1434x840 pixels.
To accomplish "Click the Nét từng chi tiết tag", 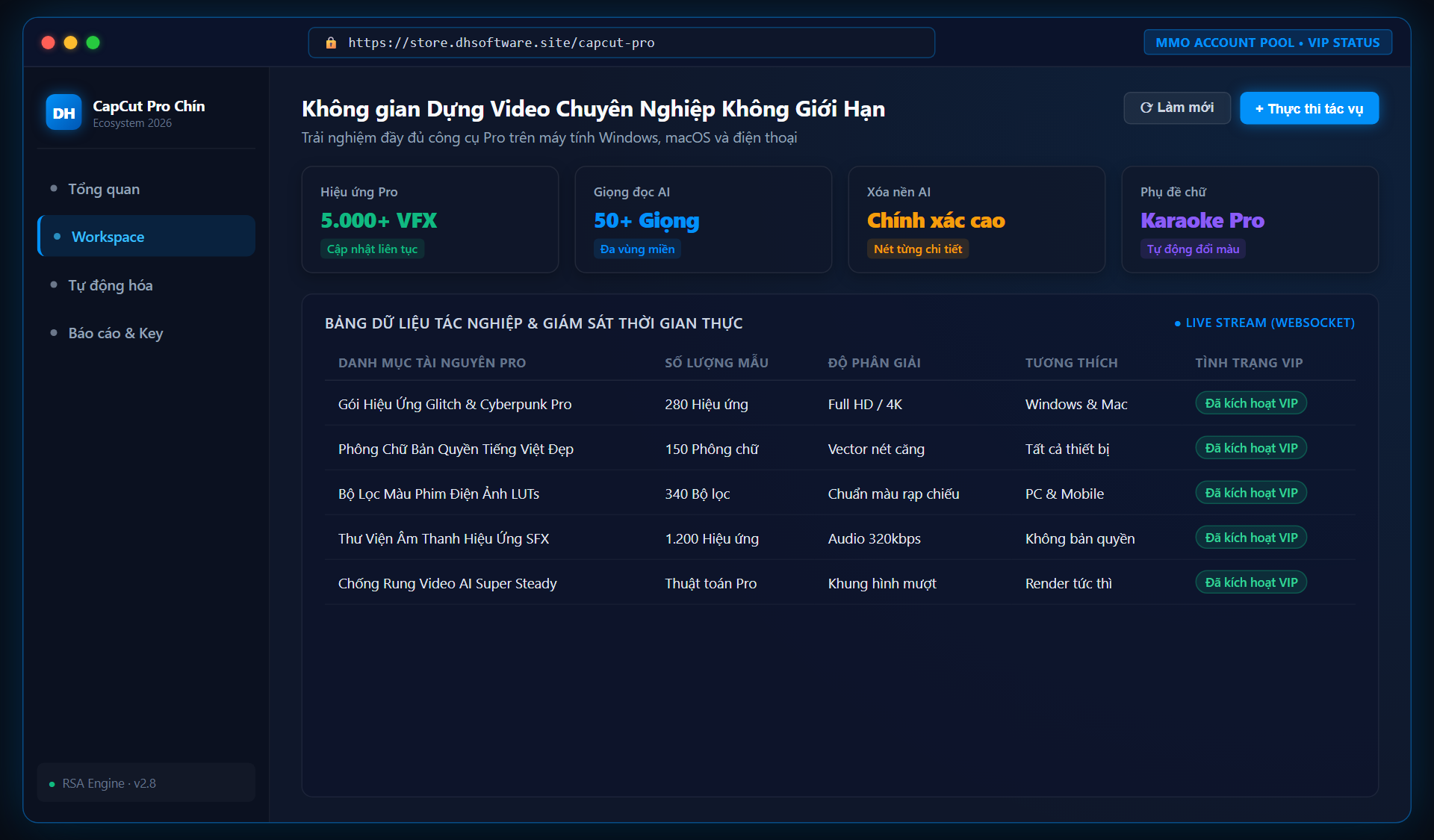I will tap(918, 249).
